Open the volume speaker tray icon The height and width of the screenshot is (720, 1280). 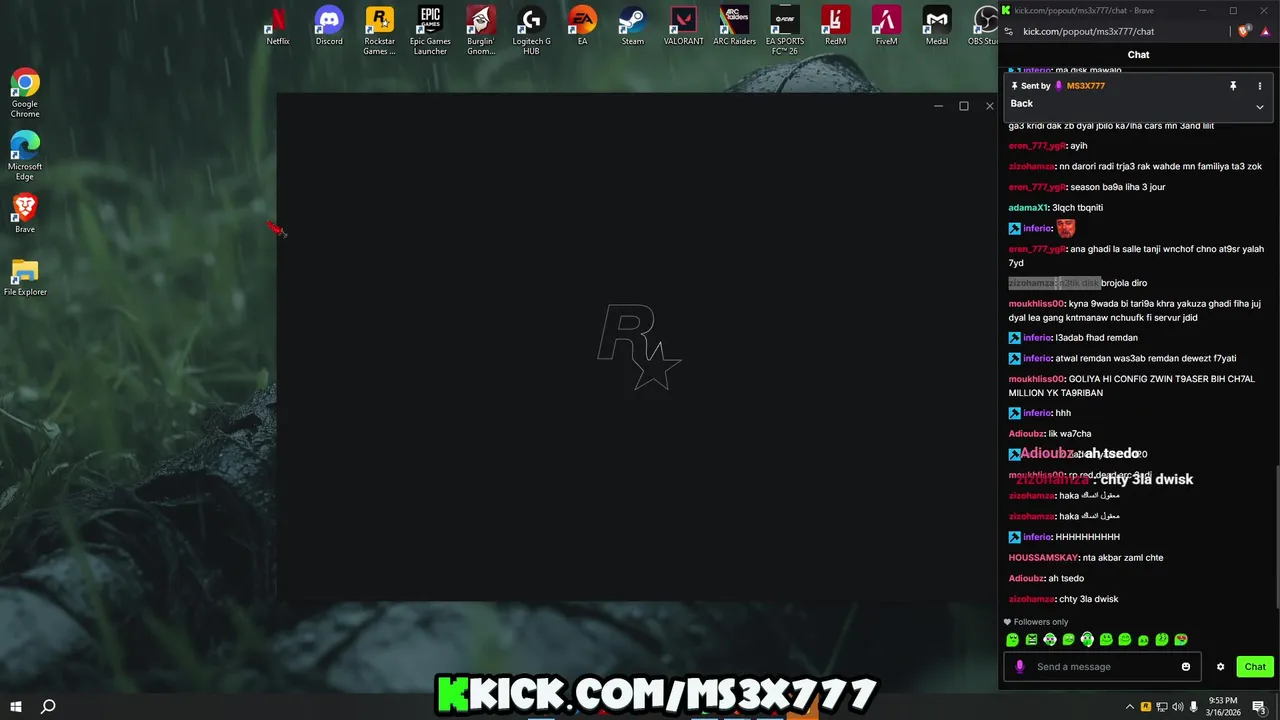[x=1178, y=707]
